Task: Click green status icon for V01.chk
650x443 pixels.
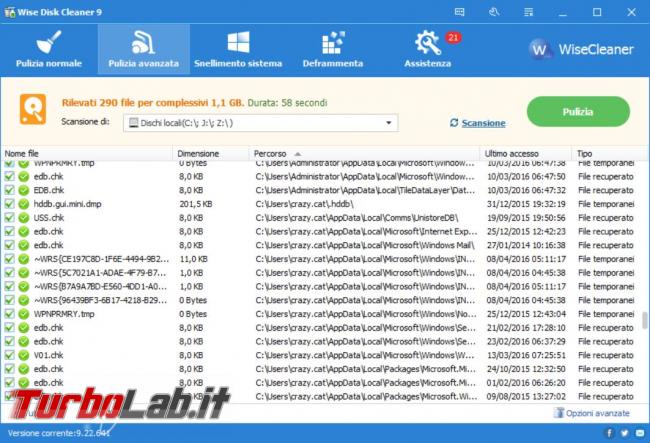Action: tap(24, 355)
